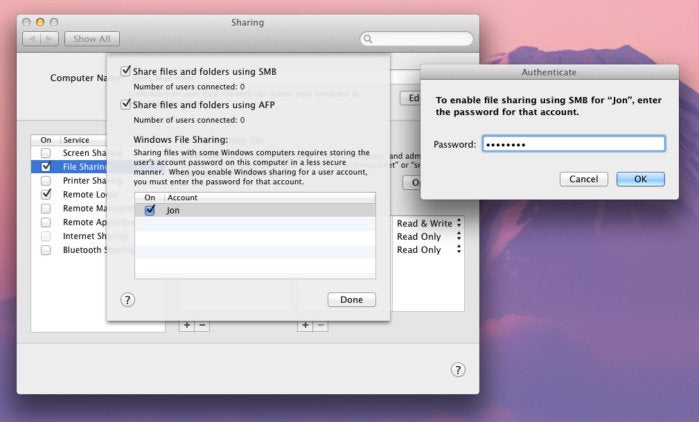Click the remove shared folder minus button
Image resolution: width=699 pixels, height=422 pixels.
click(202, 325)
